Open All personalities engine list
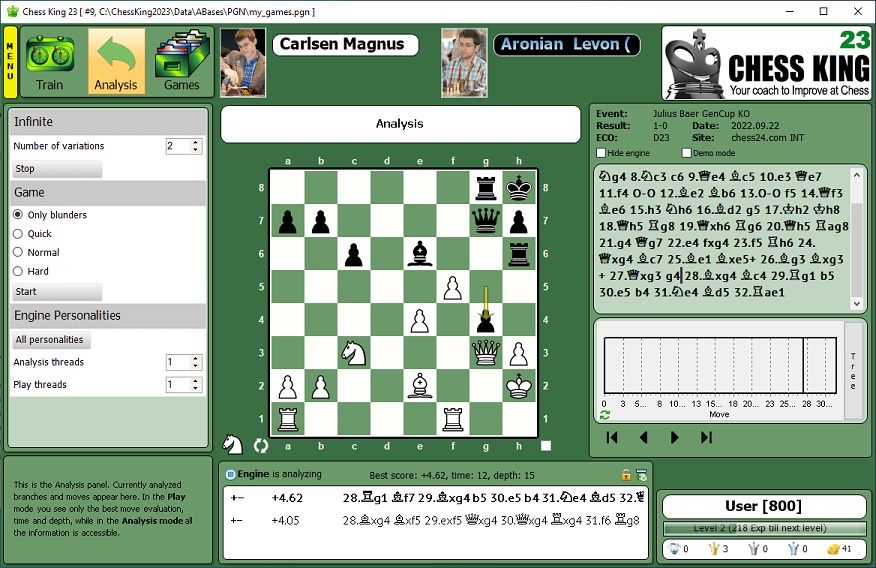 coord(51,340)
